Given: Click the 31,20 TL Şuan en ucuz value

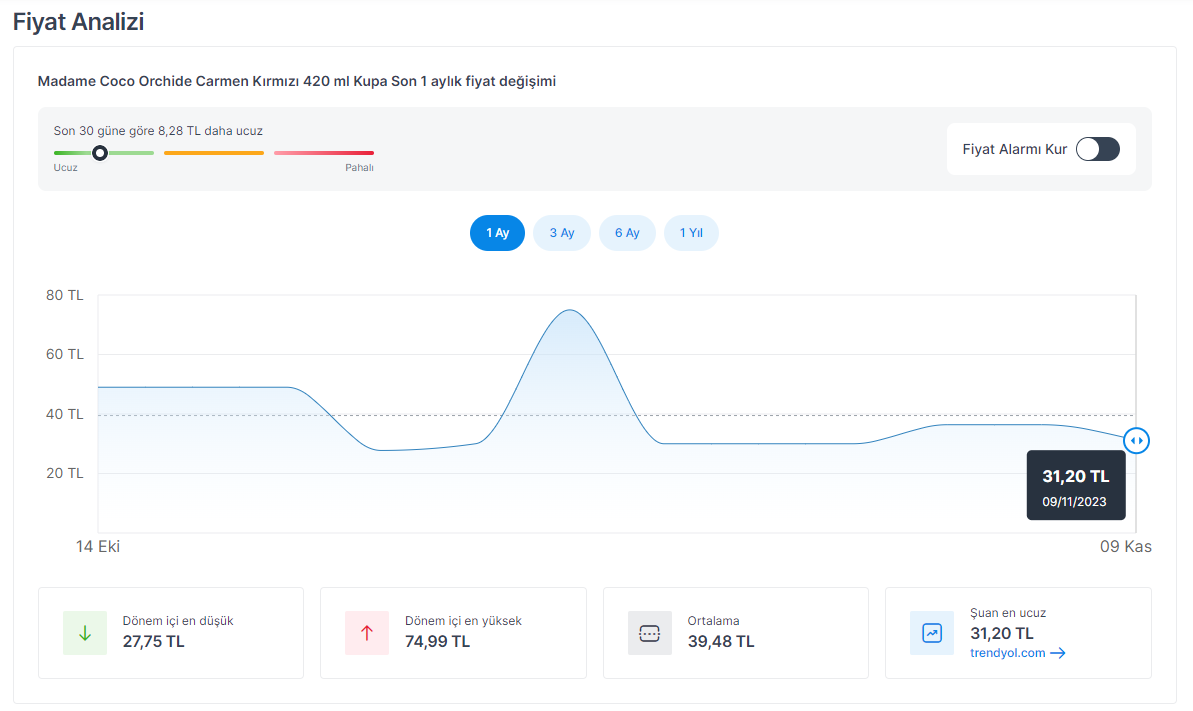Looking at the screenshot, I should click(1002, 633).
